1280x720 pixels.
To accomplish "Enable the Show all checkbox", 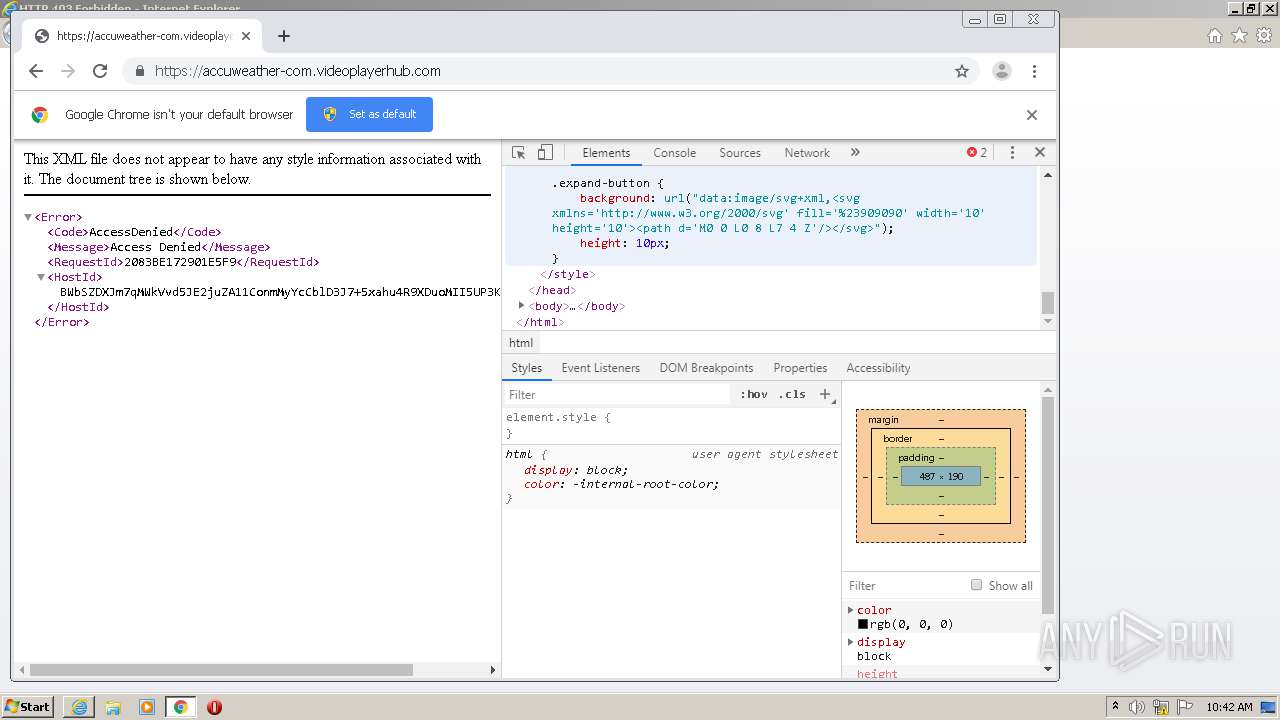I will (976, 585).
